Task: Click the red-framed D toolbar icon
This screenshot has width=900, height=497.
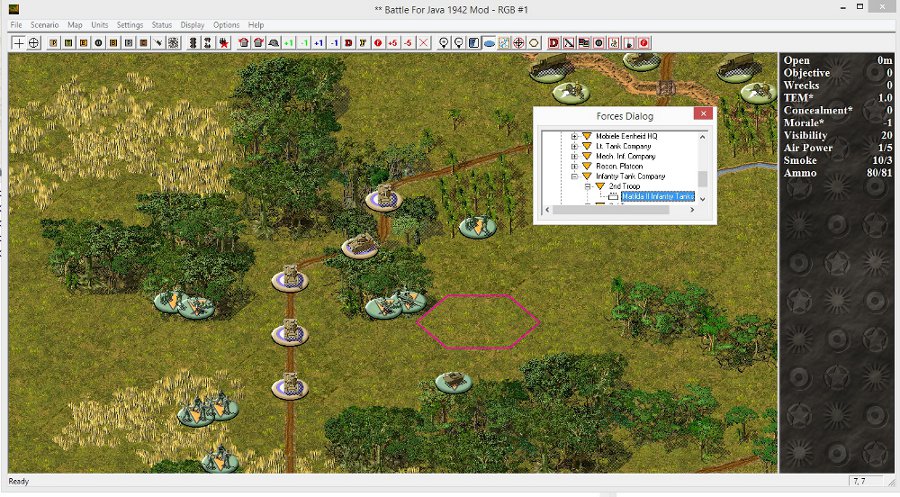Action: [554, 43]
